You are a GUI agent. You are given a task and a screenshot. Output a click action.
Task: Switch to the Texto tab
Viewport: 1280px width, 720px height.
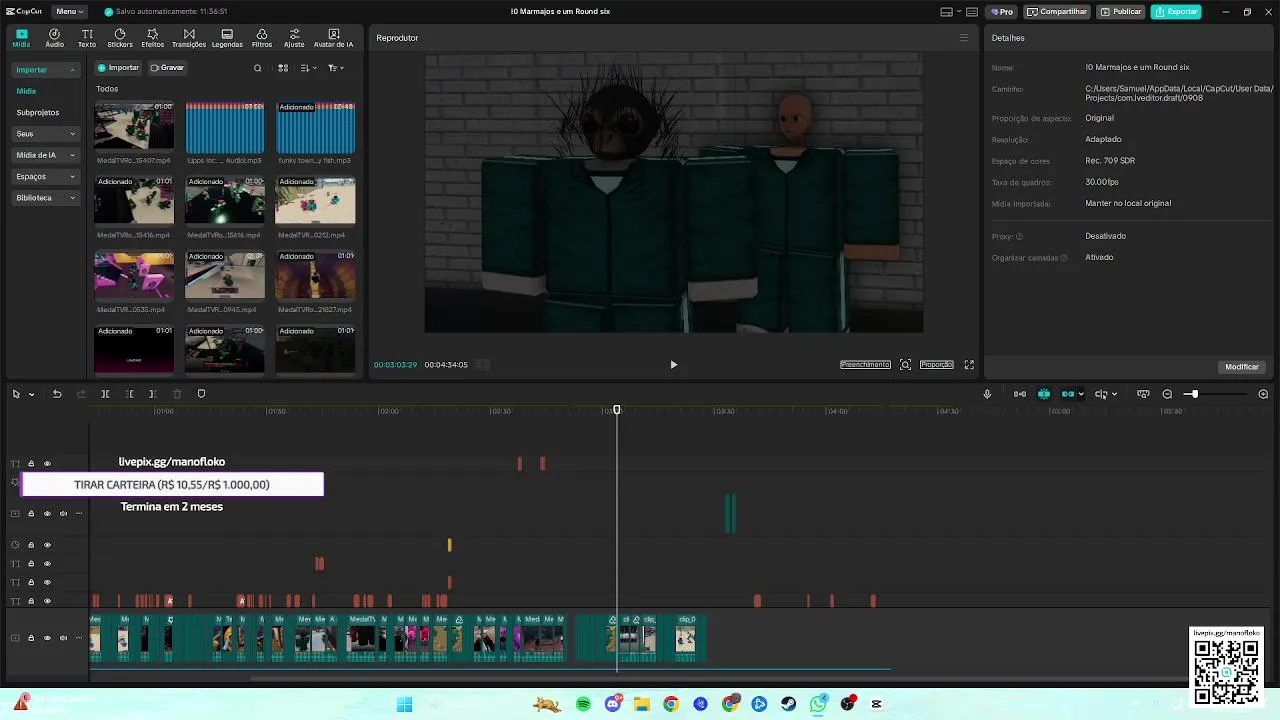[87, 38]
